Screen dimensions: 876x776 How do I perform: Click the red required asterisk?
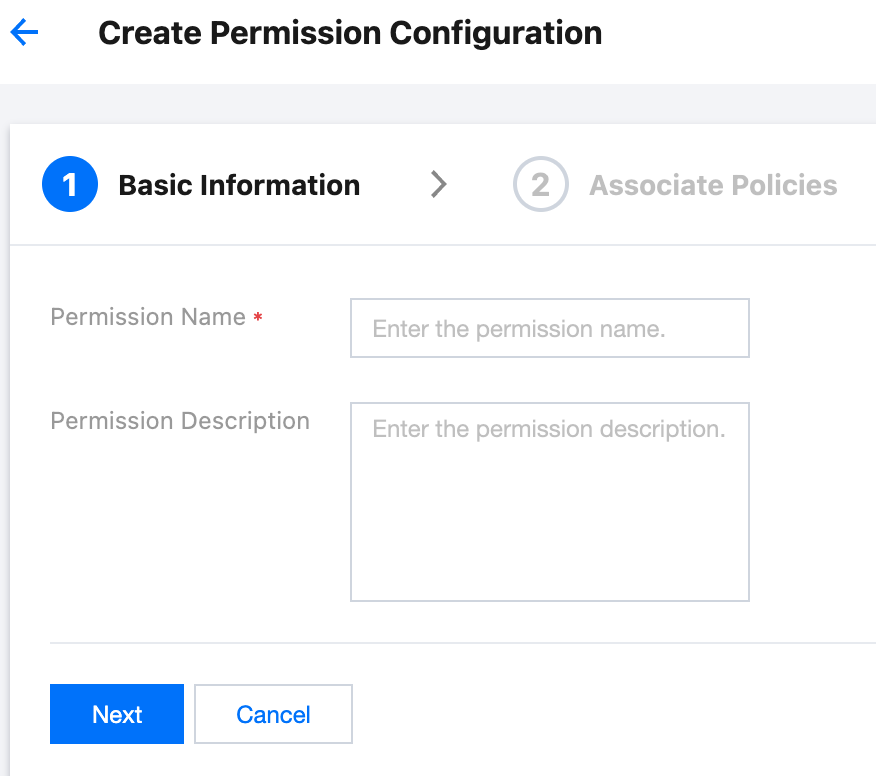point(258,318)
